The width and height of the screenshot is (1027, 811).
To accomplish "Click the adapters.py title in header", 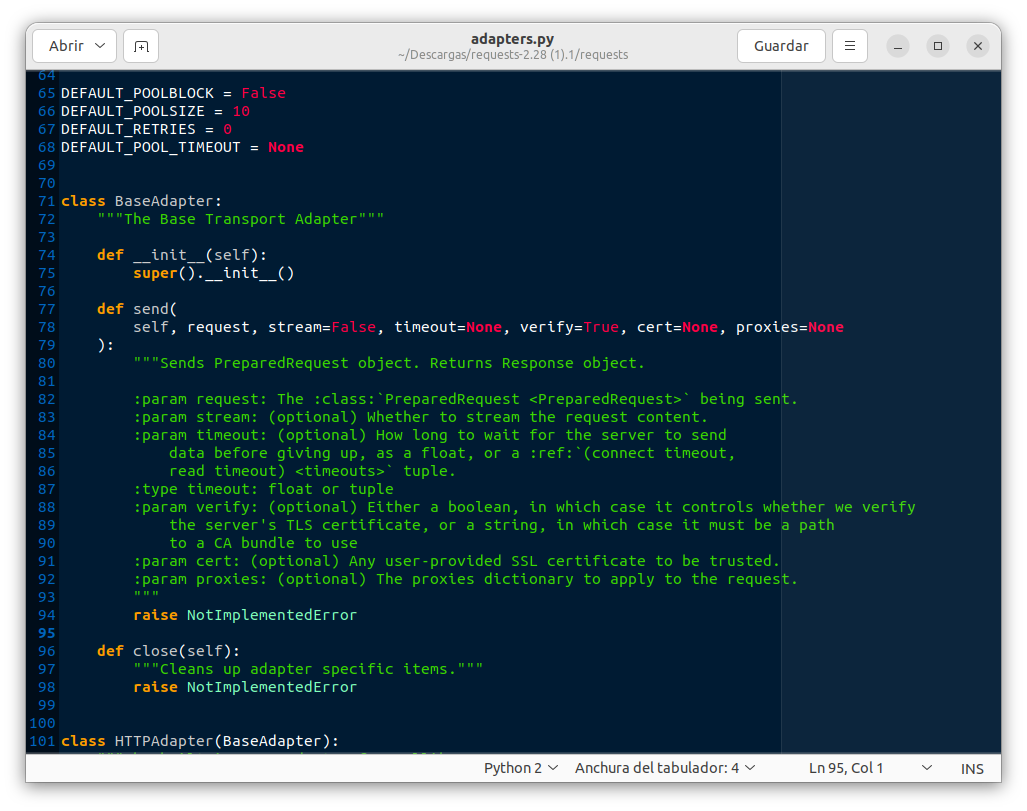I will pyautogui.click(x=512, y=38).
